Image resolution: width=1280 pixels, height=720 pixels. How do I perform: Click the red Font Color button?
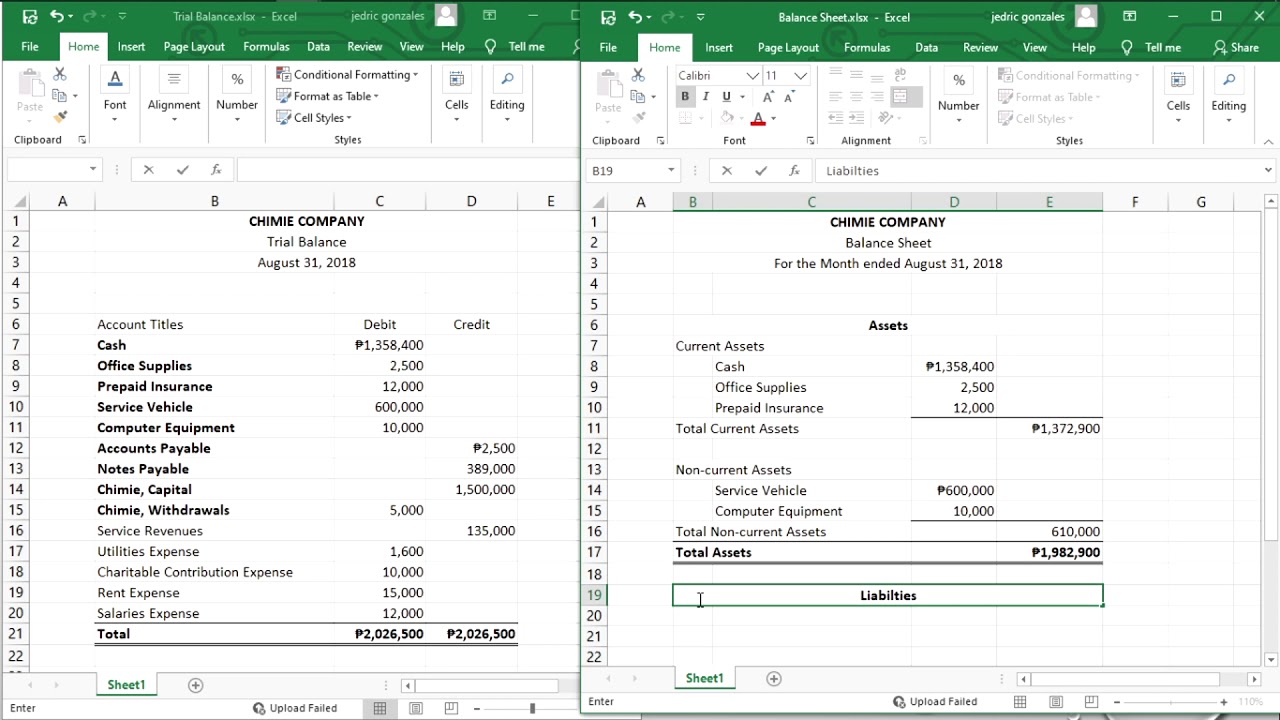(x=758, y=119)
